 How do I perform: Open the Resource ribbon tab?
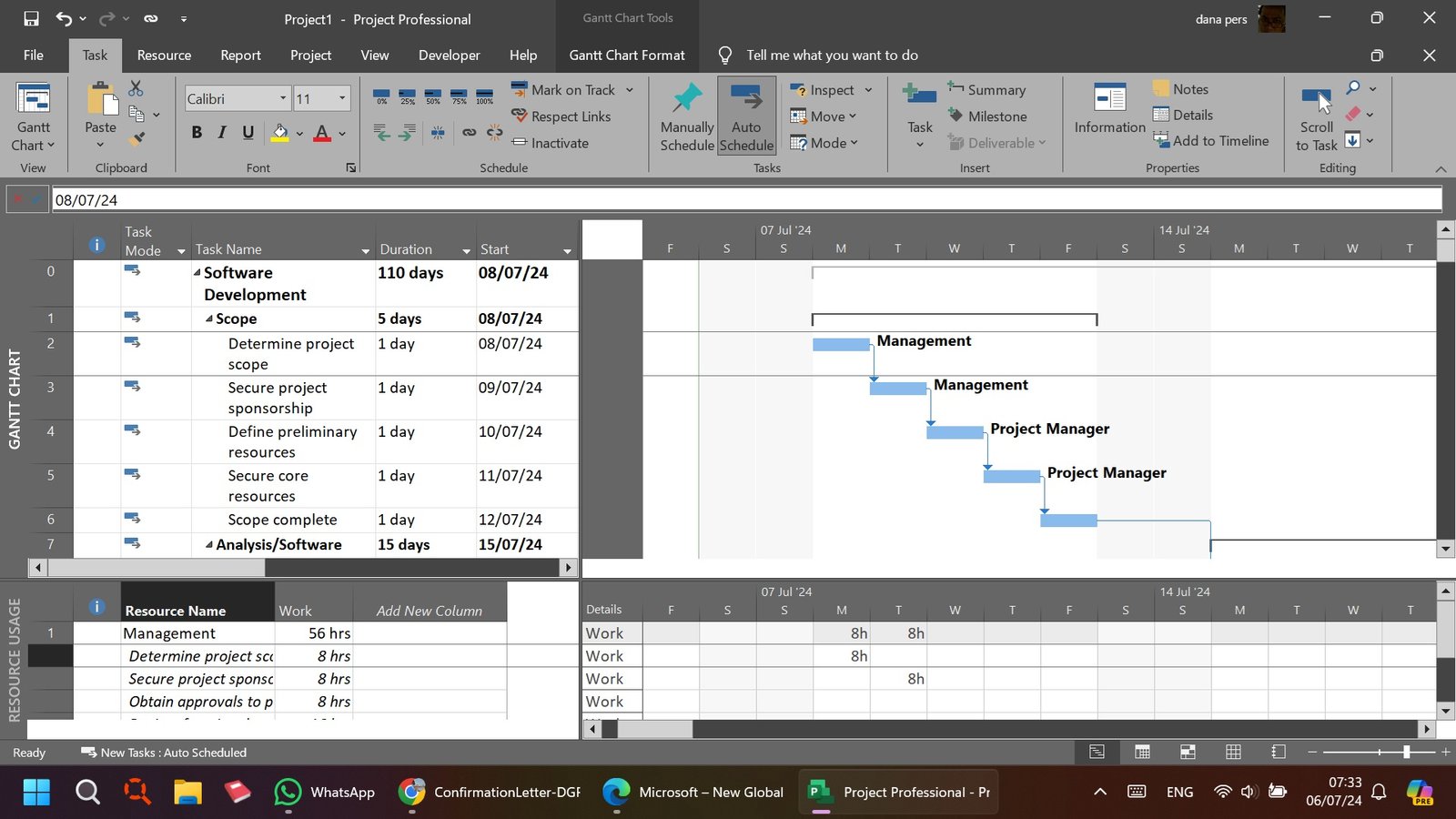click(164, 56)
